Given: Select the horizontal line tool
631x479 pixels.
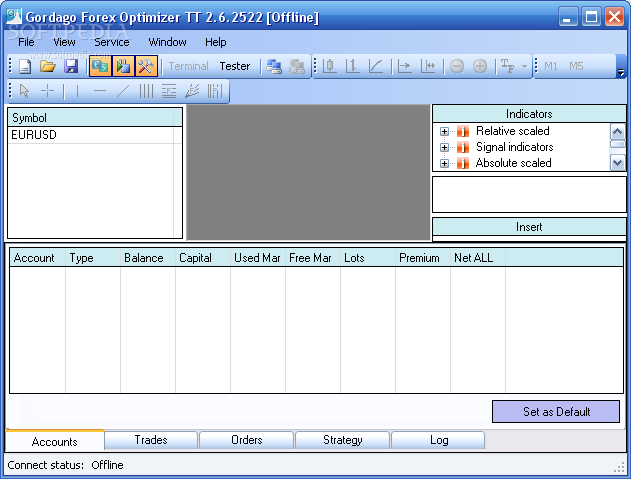Looking at the screenshot, I should 100,91.
